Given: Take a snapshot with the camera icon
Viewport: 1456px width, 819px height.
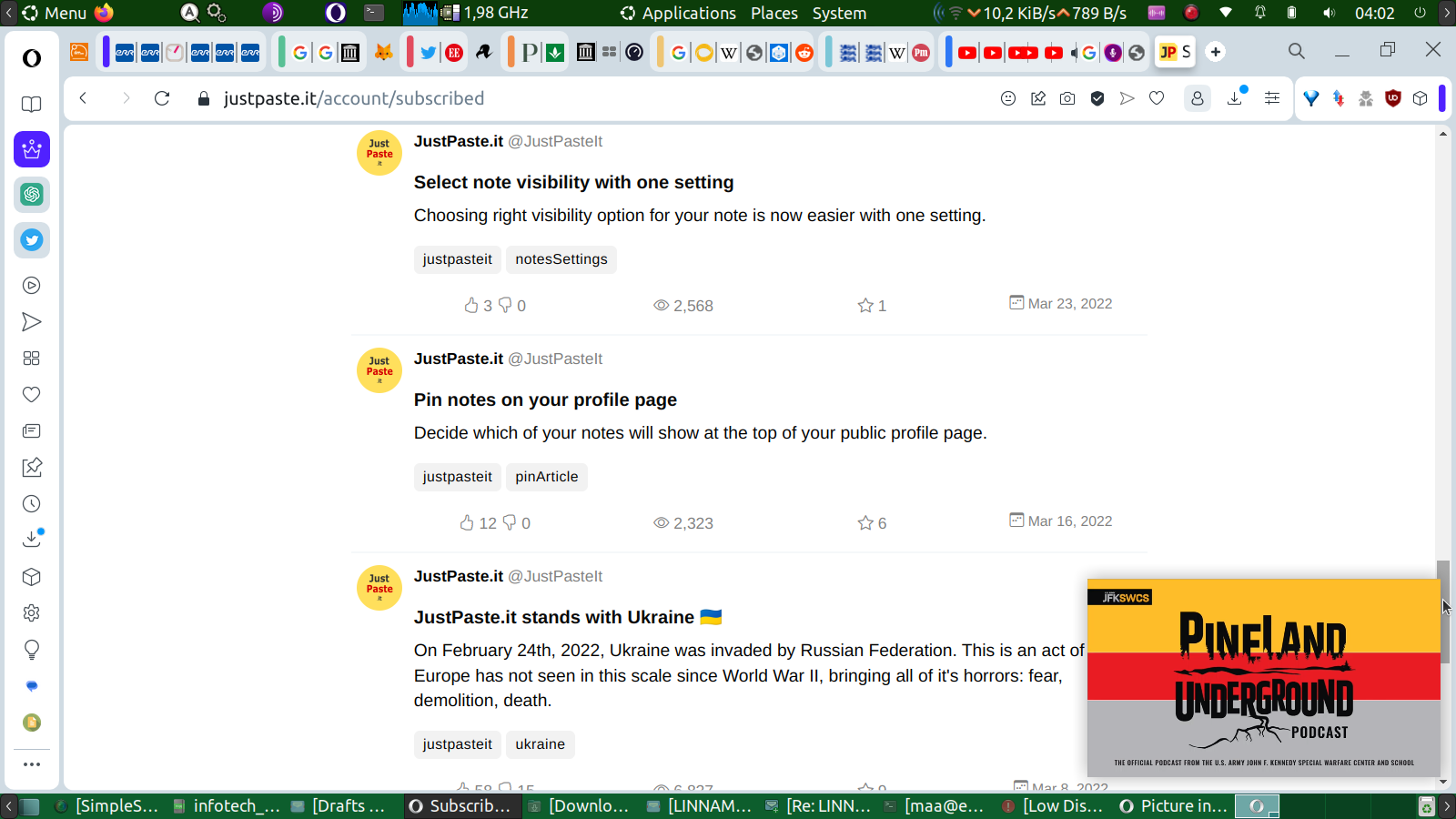Looking at the screenshot, I should pos(1067,98).
